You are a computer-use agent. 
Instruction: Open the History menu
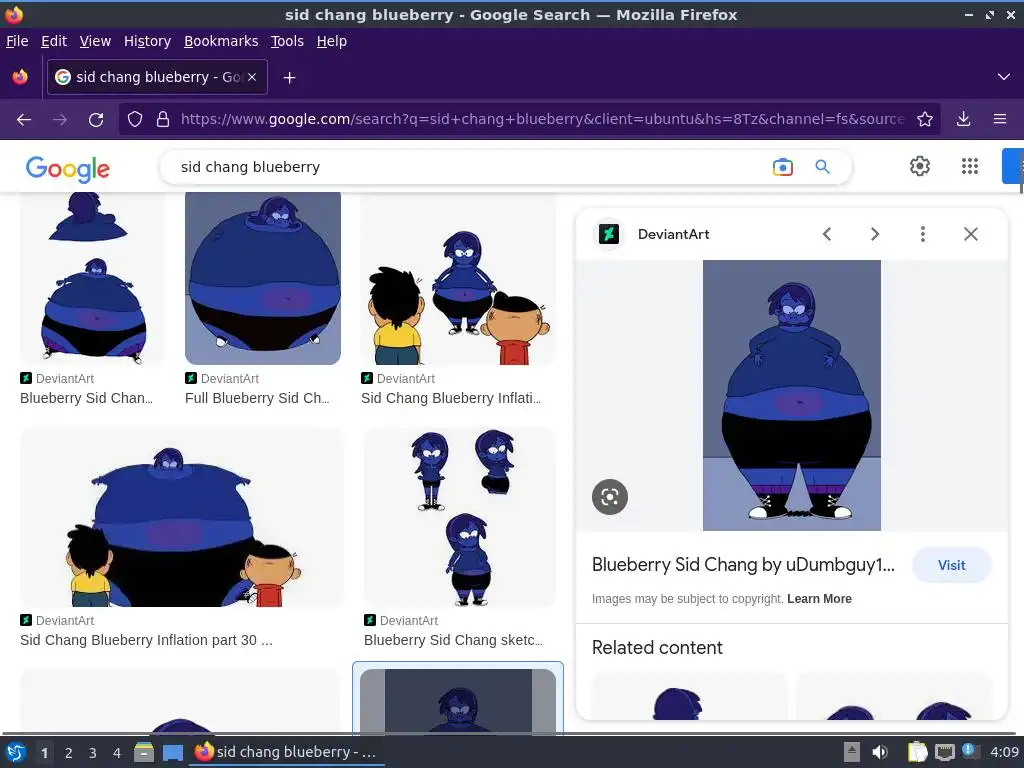[148, 41]
